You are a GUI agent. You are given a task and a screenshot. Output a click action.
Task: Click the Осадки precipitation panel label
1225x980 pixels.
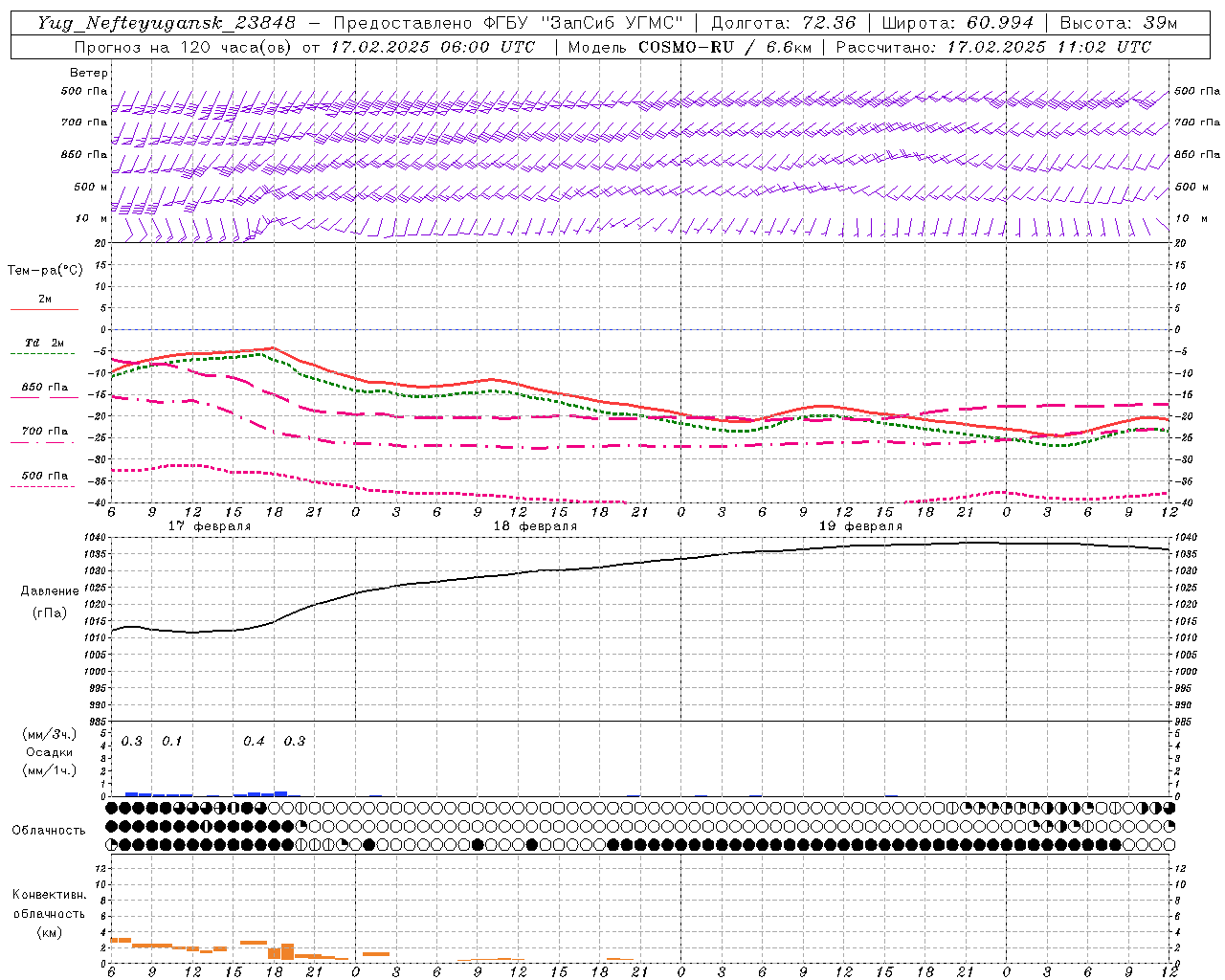tap(50, 752)
